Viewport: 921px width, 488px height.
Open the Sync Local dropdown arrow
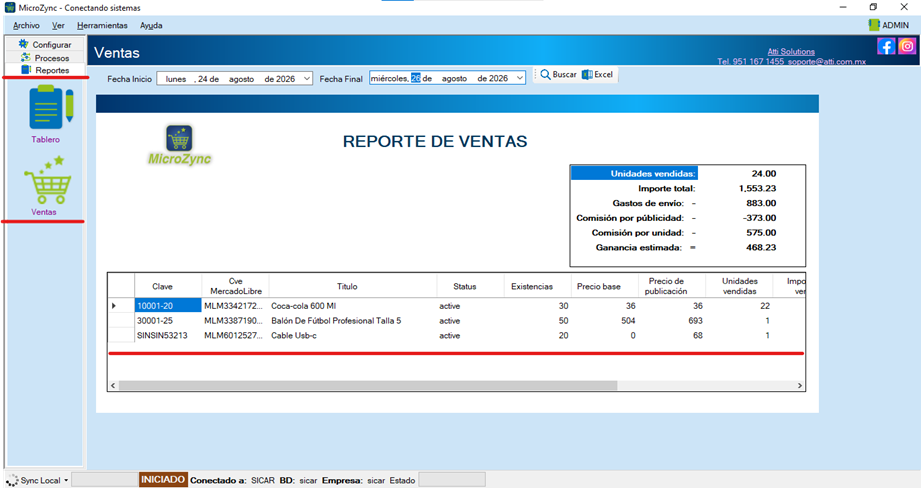(66, 480)
